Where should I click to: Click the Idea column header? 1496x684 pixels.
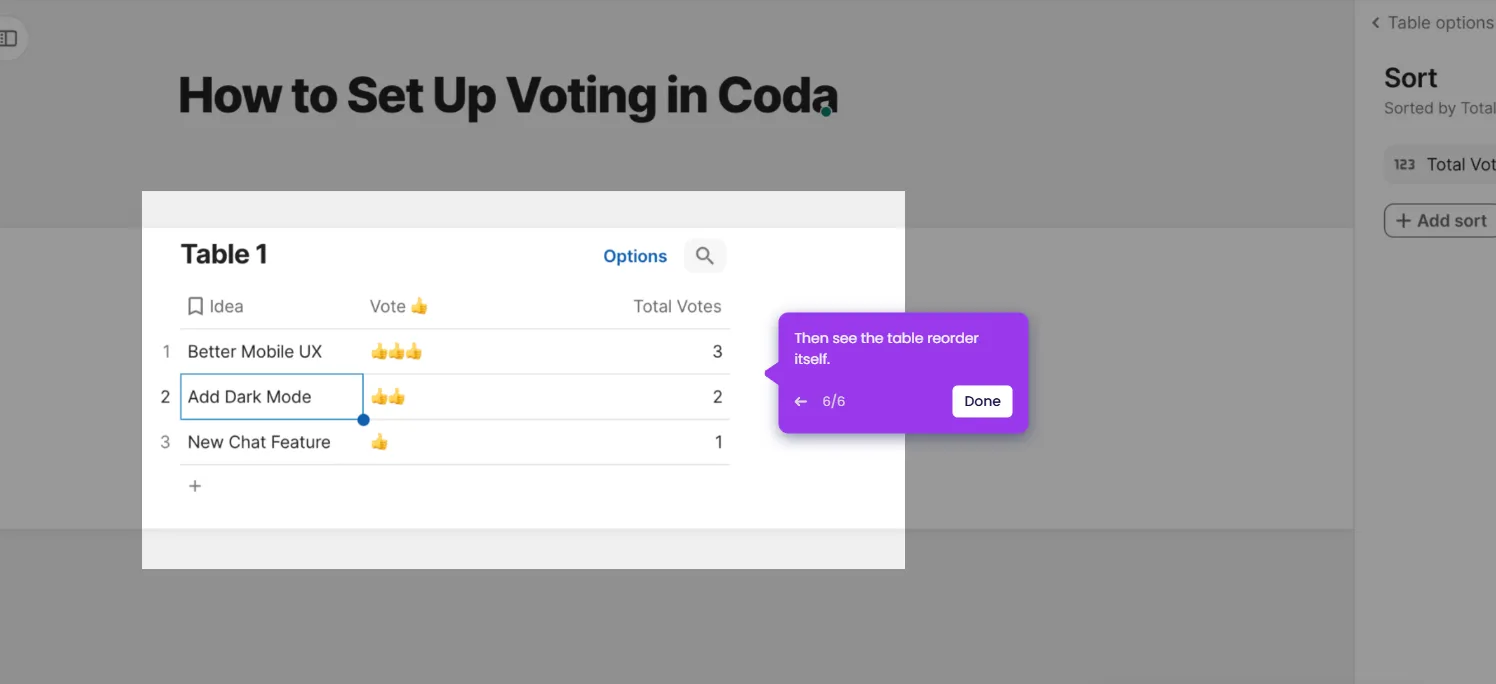click(x=226, y=306)
